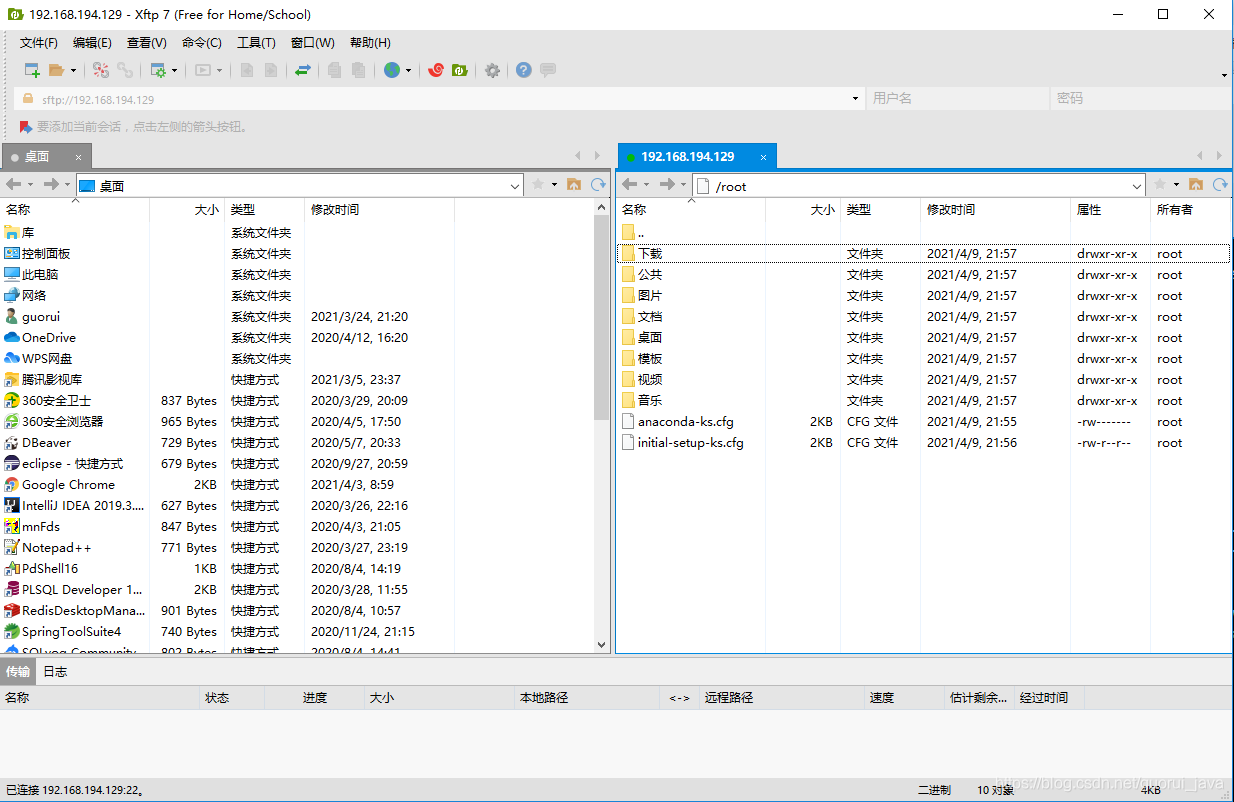Click home folder icon in remote pane
The height and width of the screenshot is (802, 1234).
tap(1196, 185)
